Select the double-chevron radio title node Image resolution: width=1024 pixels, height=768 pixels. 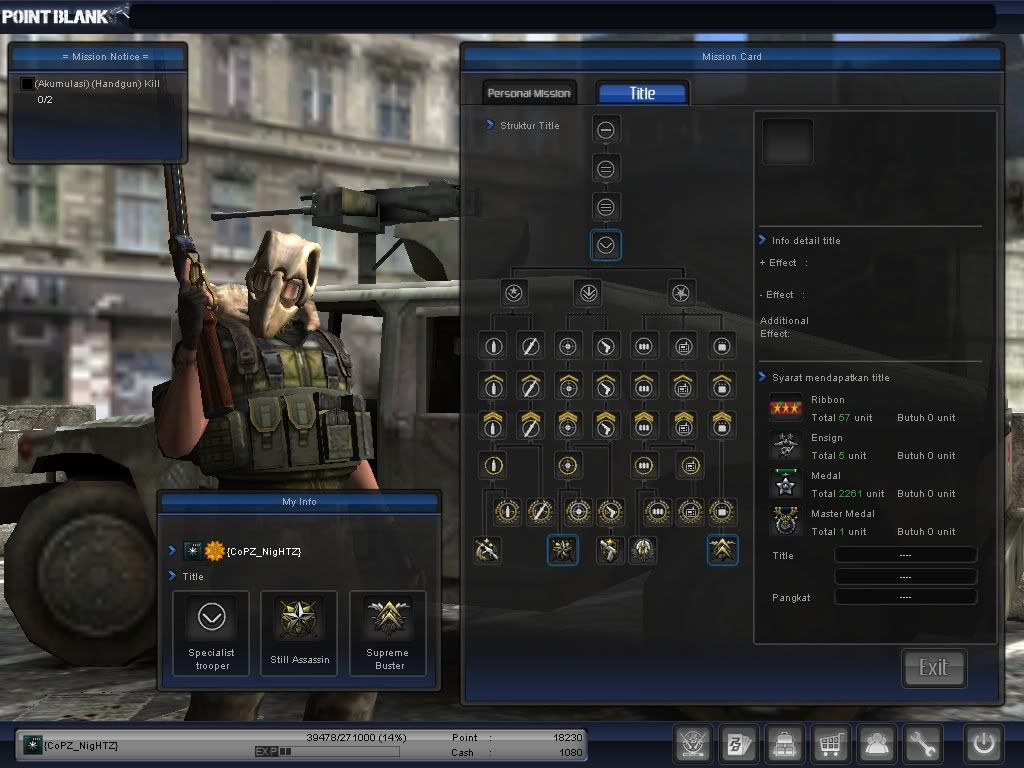click(x=683, y=424)
